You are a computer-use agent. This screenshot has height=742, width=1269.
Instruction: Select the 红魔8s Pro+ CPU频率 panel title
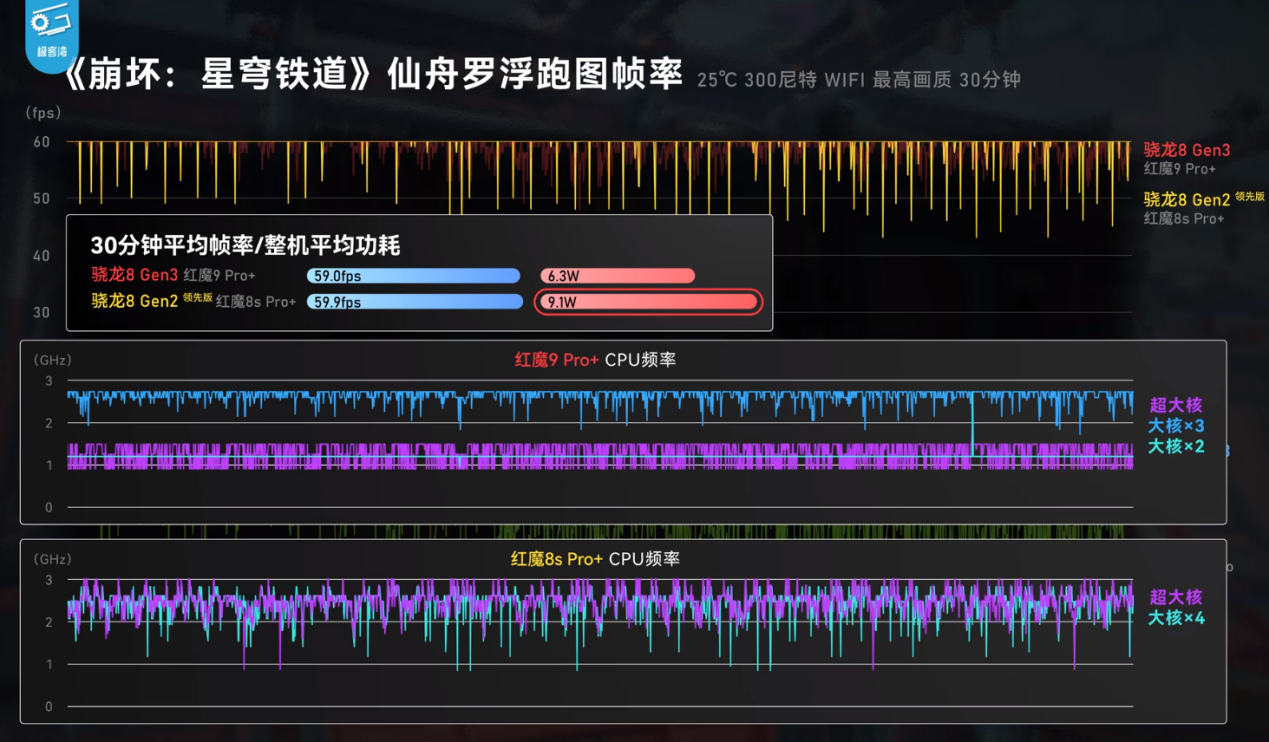pyautogui.click(x=595, y=559)
